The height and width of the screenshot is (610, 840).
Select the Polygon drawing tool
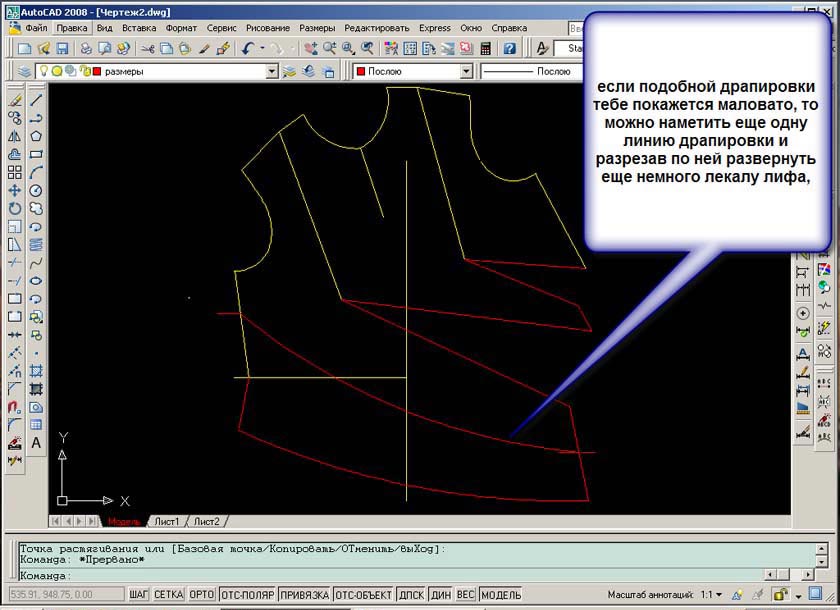point(36,136)
